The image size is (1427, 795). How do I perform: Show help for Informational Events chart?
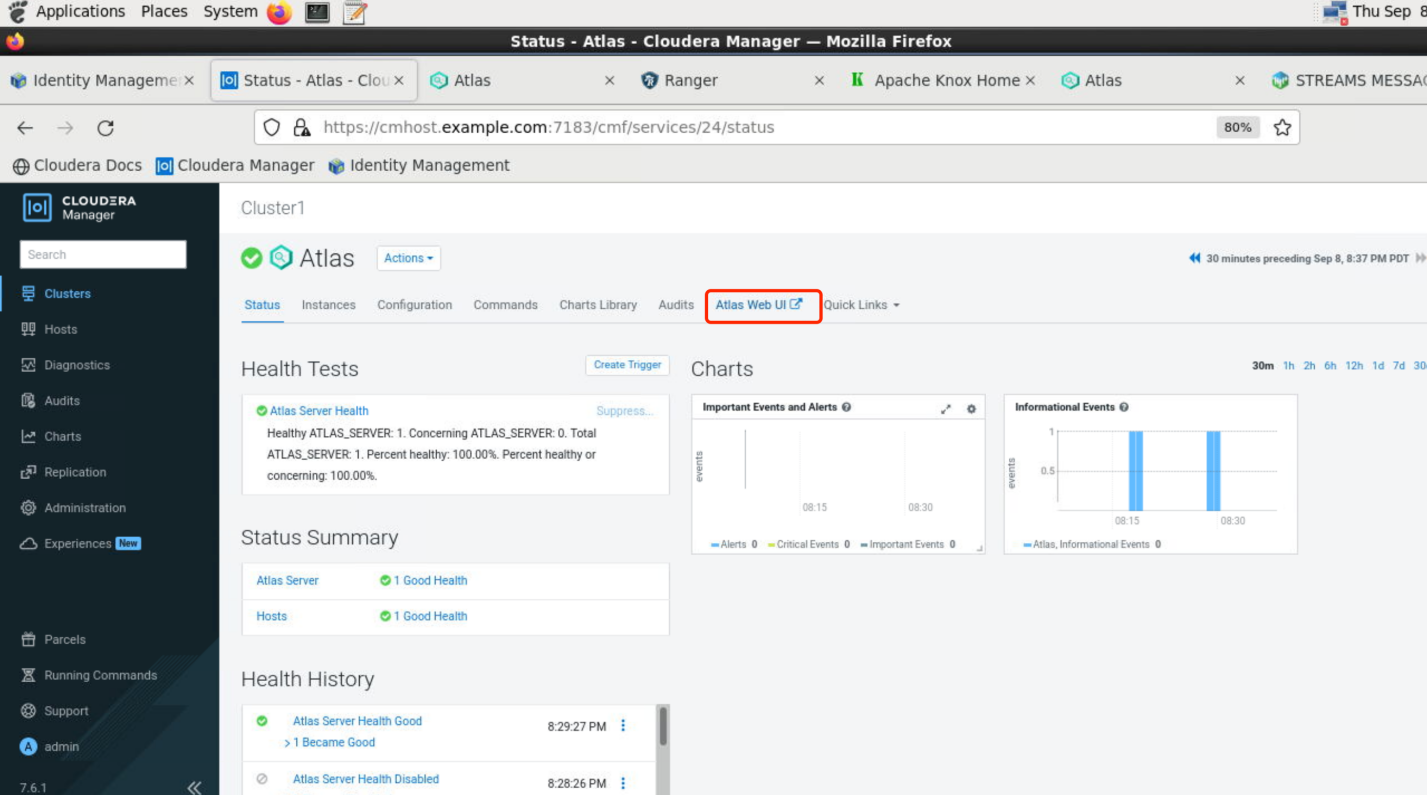click(x=1124, y=407)
